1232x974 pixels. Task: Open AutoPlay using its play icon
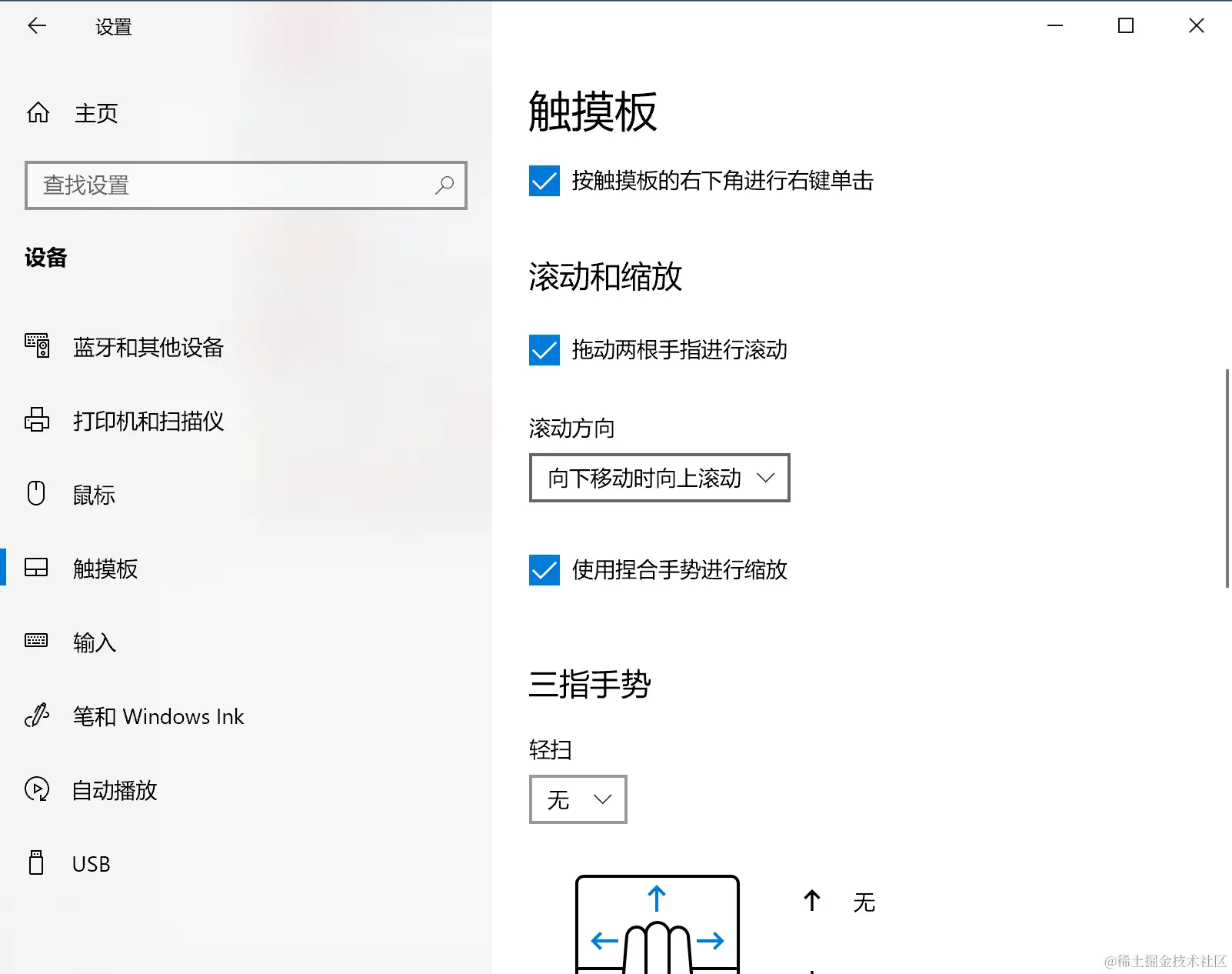click(36, 789)
